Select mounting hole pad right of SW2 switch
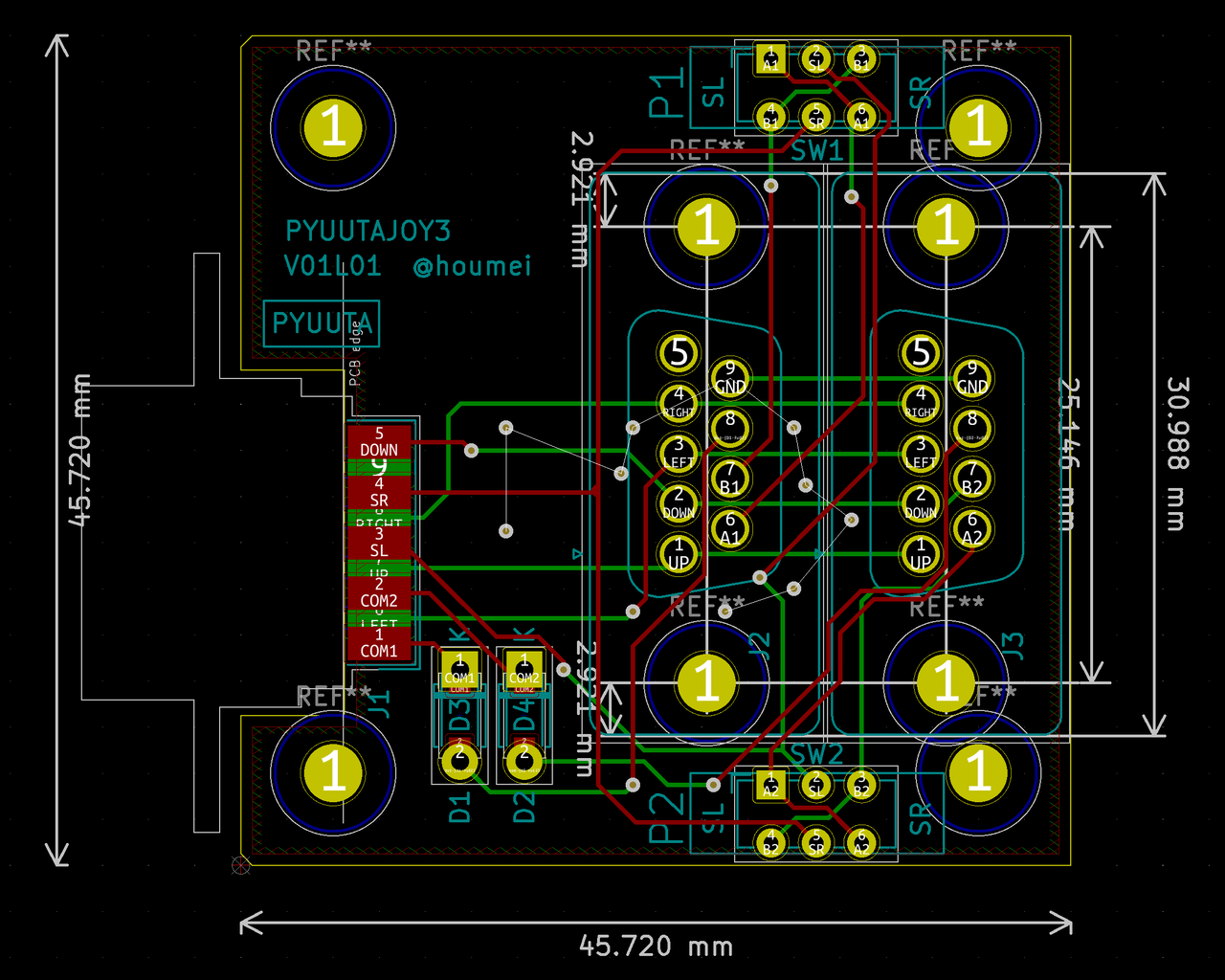Viewport: 1225px width, 980px height. click(978, 771)
